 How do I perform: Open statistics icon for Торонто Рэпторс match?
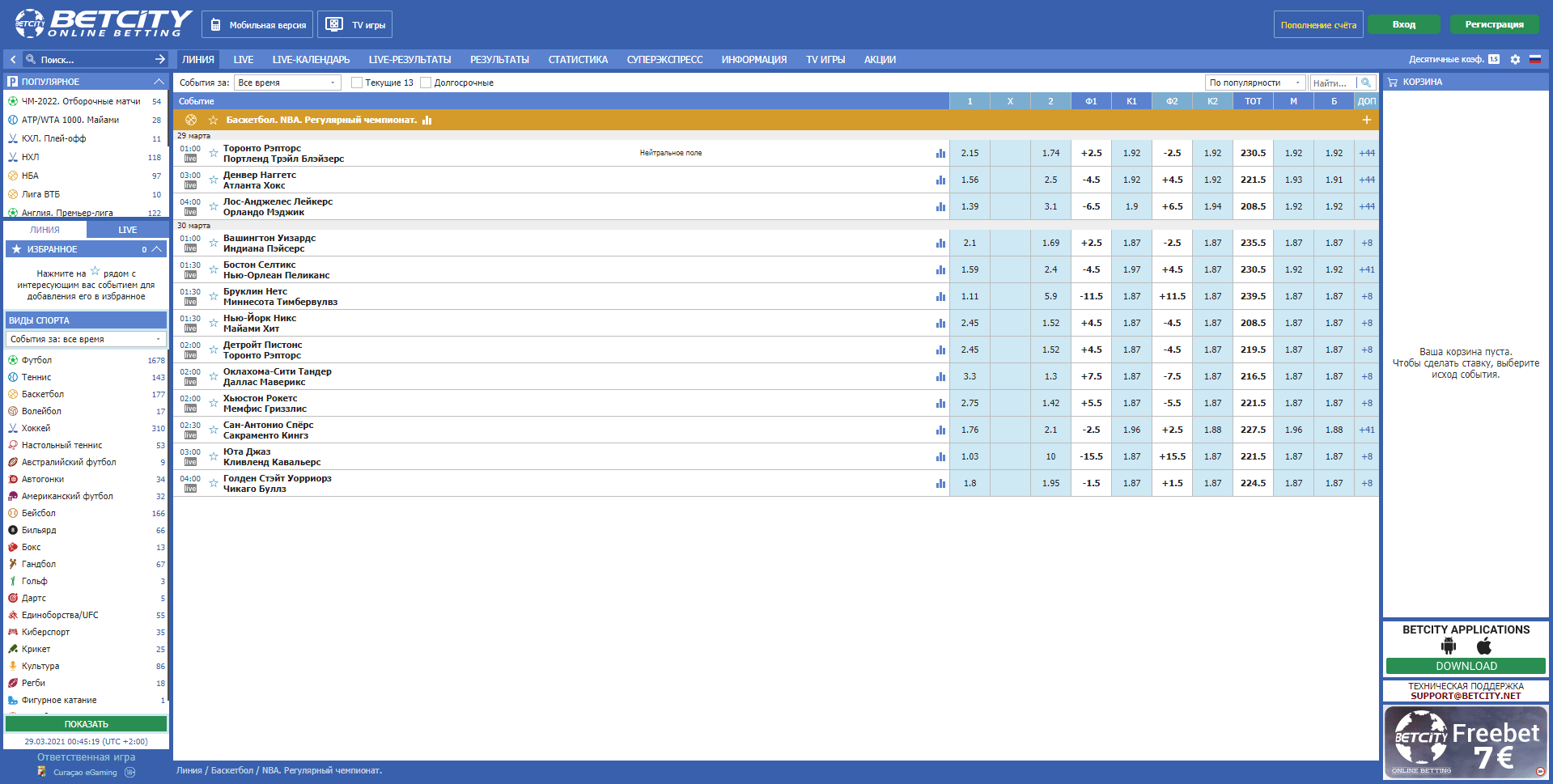940,154
